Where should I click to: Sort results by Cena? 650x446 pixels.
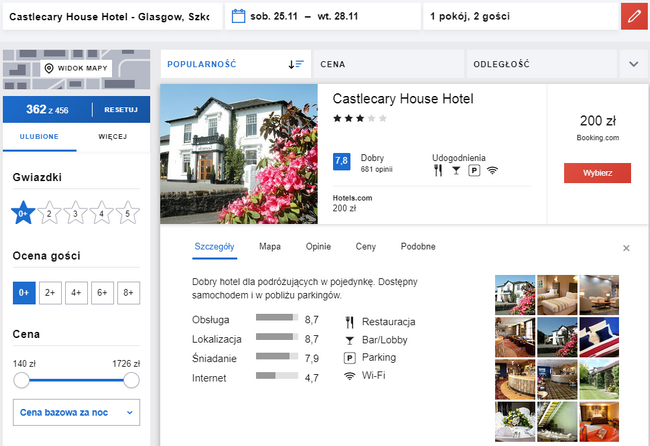click(x=388, y=64)
